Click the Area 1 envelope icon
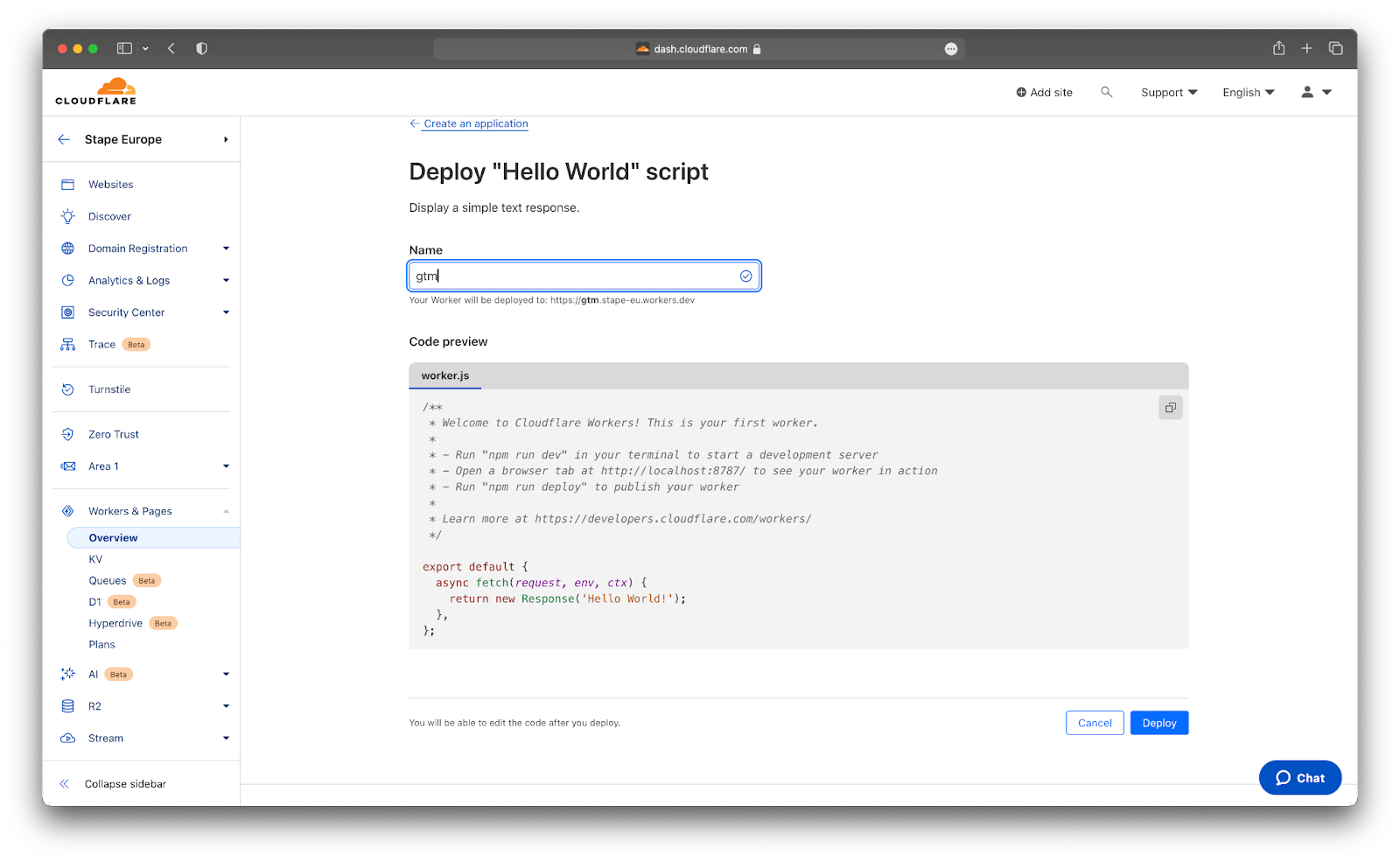 click(x=67, y=466)
